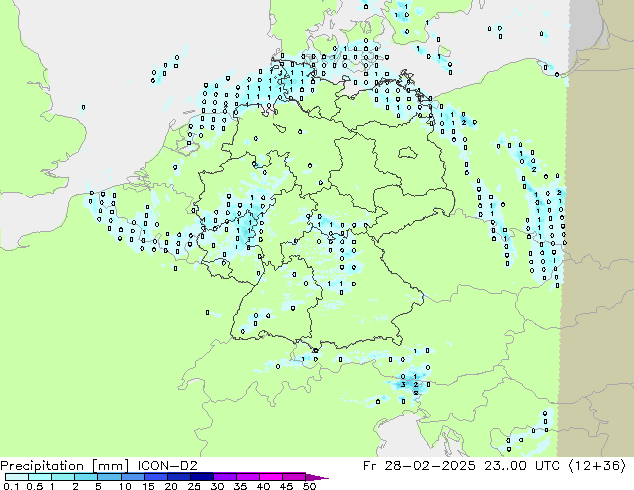Click the "Precipitation [mm]" title text
Image resolution: width=634 pixels, height=490 pixels.
pos(65,466)
